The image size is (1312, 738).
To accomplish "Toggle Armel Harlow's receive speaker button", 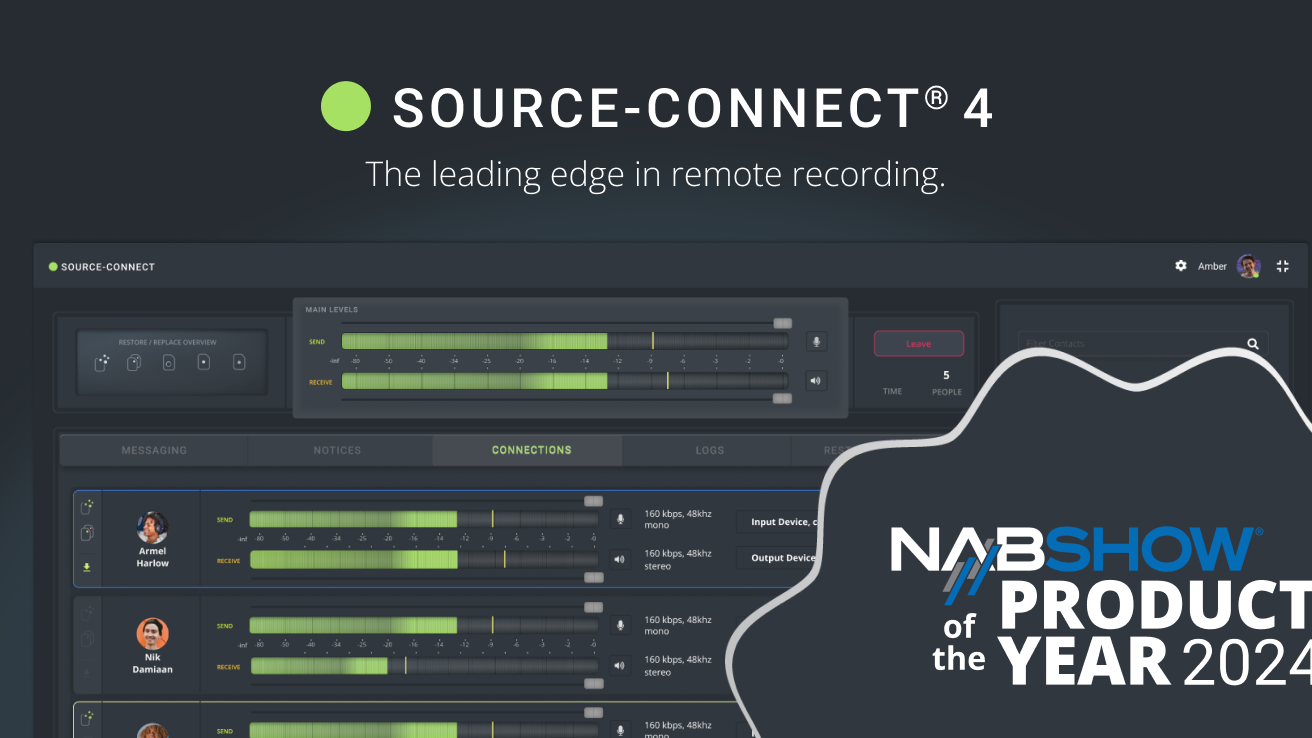I will coord(620,559).
